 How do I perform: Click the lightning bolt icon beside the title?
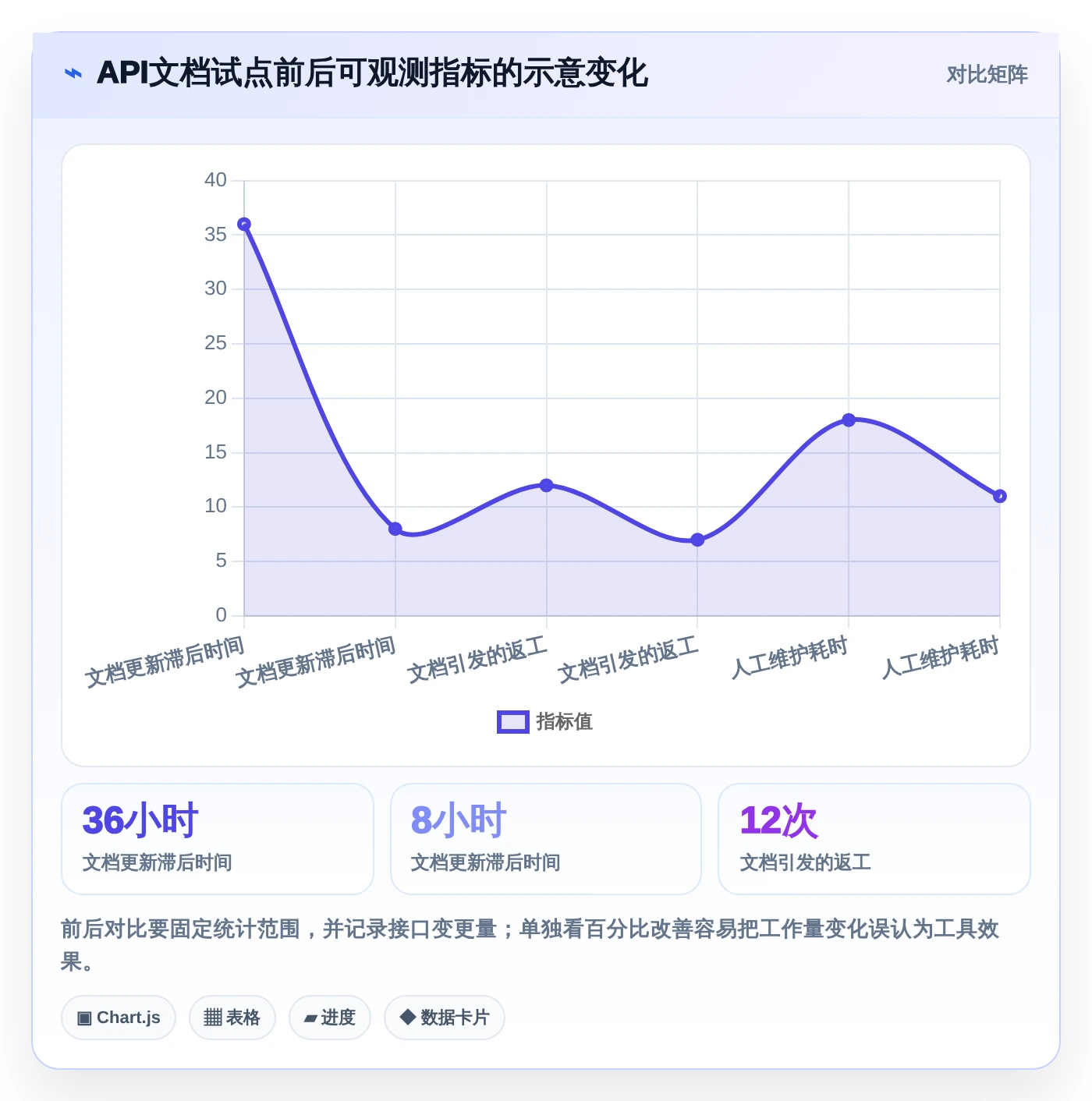(x=73, y=73)
